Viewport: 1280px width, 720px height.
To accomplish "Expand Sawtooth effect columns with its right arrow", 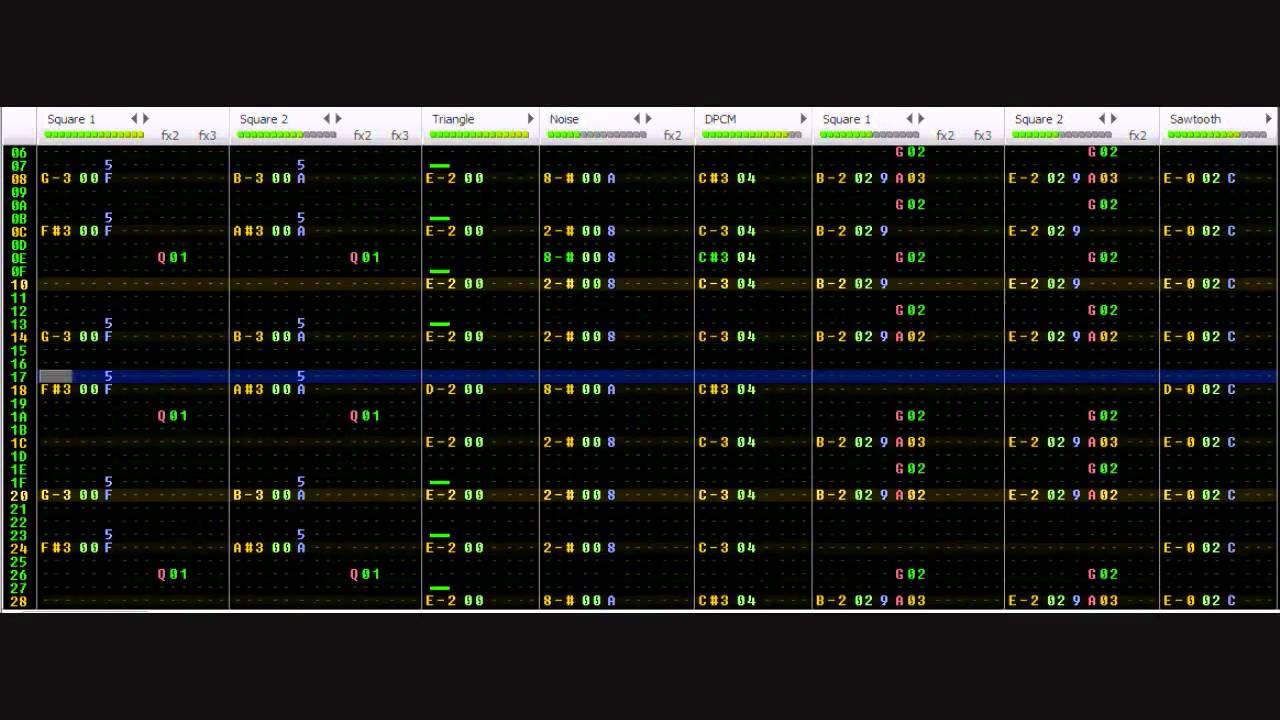I will [1268, 119].
